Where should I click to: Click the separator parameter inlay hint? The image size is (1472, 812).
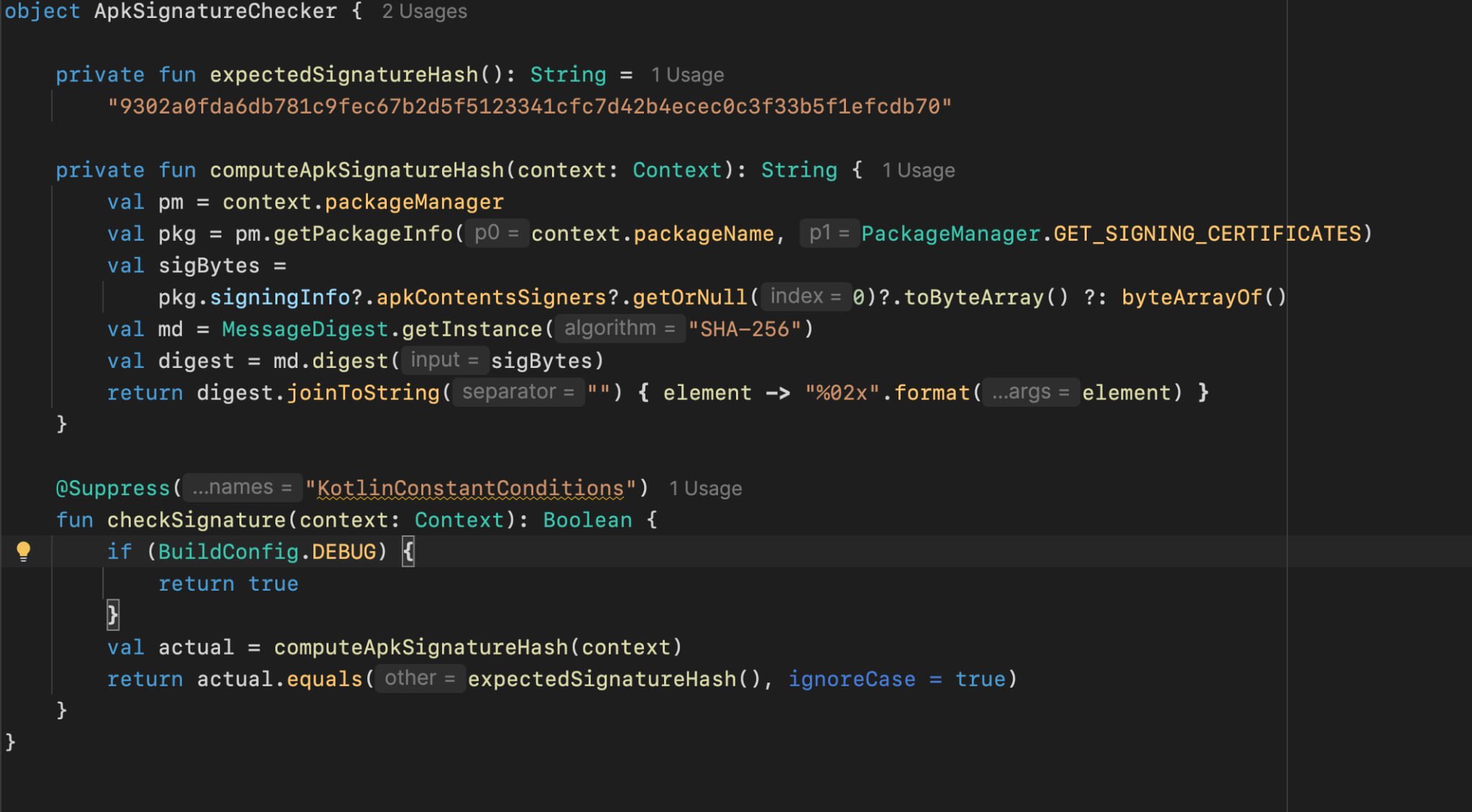click(x=517, y=392)
